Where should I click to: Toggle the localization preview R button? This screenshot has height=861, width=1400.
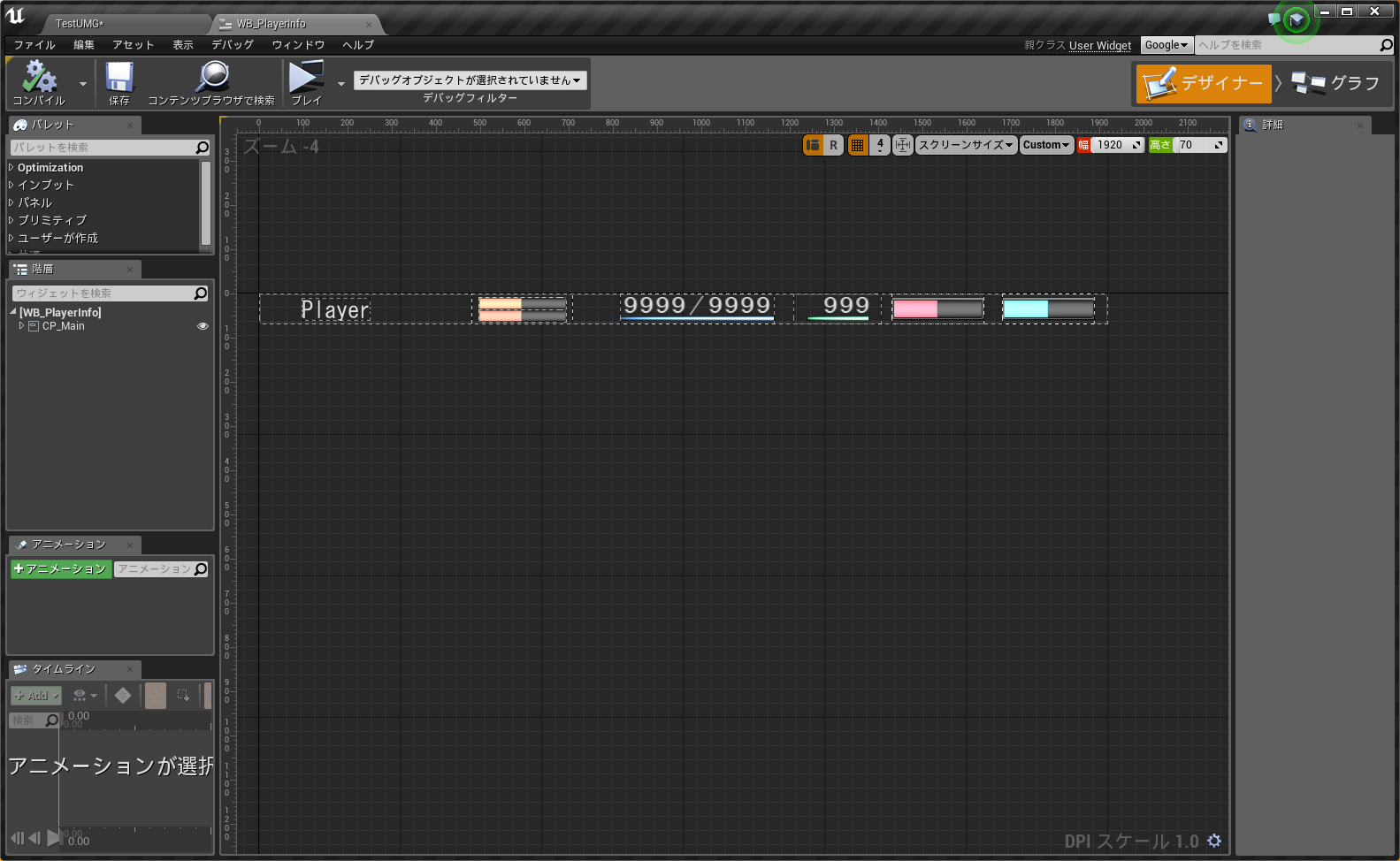tap(833, 145)
